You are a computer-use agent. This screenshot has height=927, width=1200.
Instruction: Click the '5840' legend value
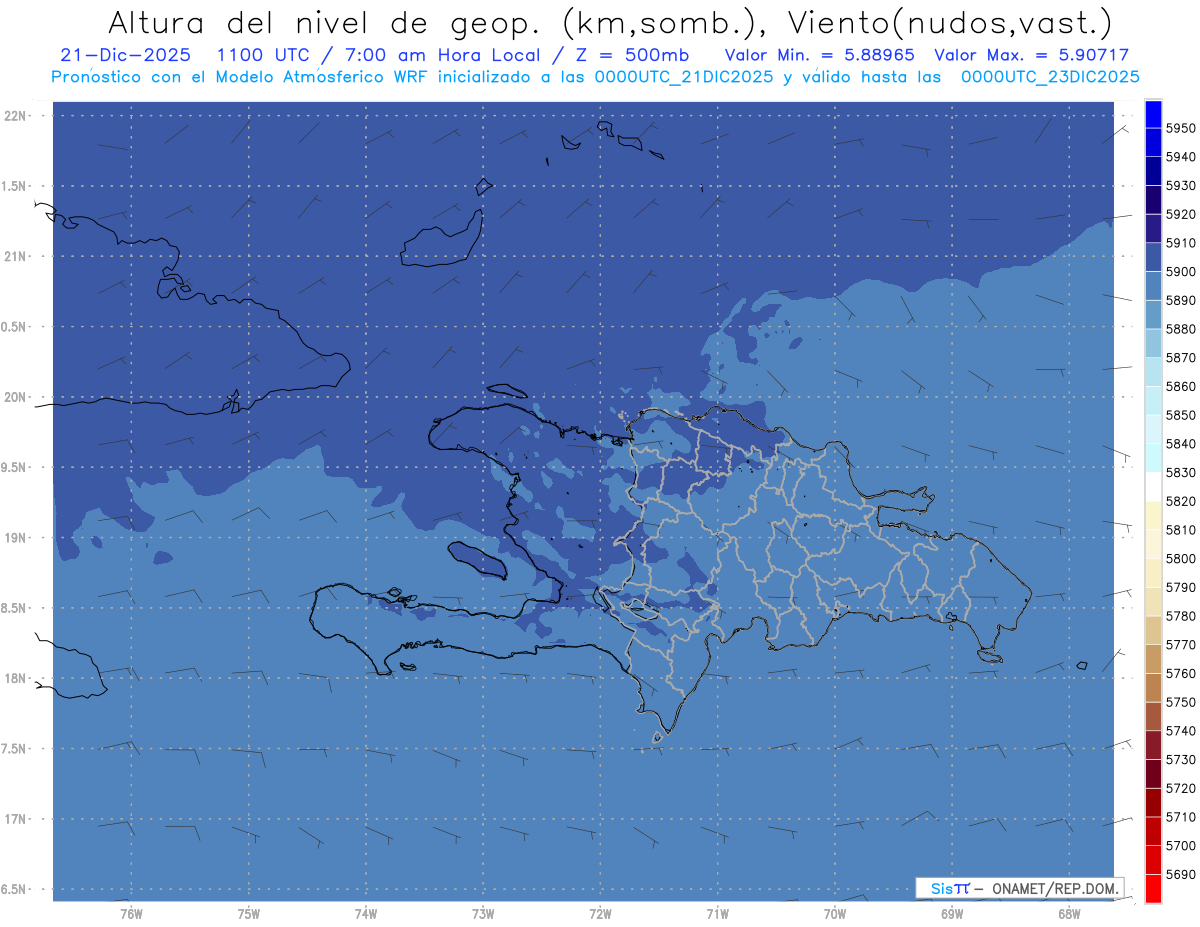pyautogui.click(x=1180, y=444)
